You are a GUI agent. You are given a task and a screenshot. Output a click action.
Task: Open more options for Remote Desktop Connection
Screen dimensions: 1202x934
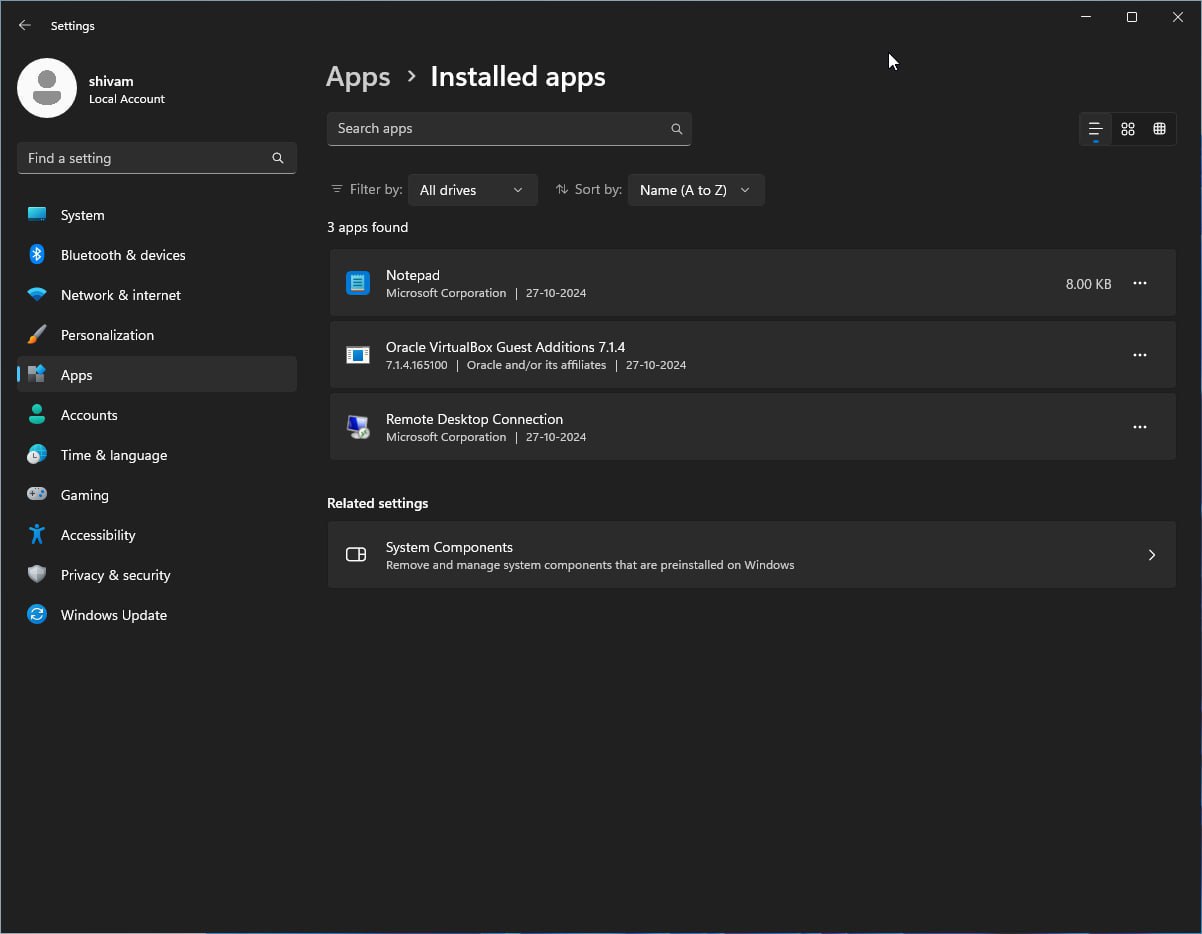[x=1140, y=427]
